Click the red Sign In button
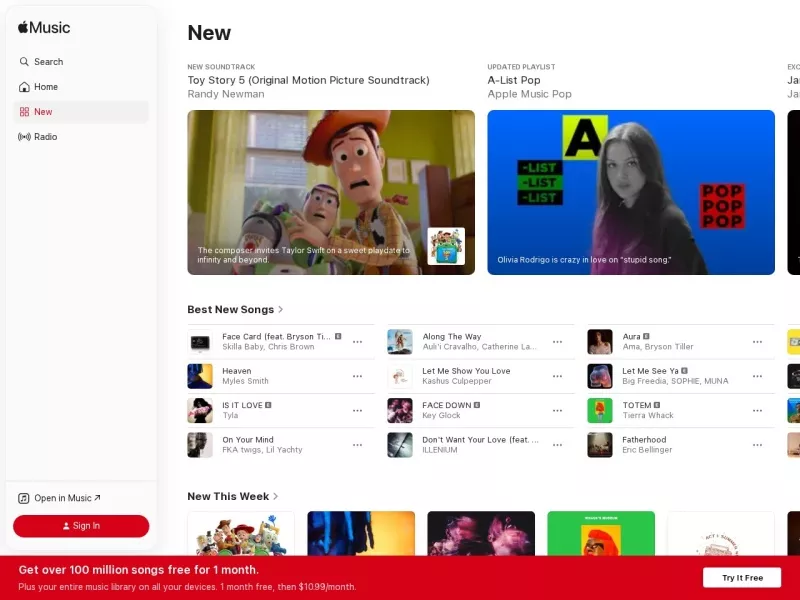 click(81, 526)
